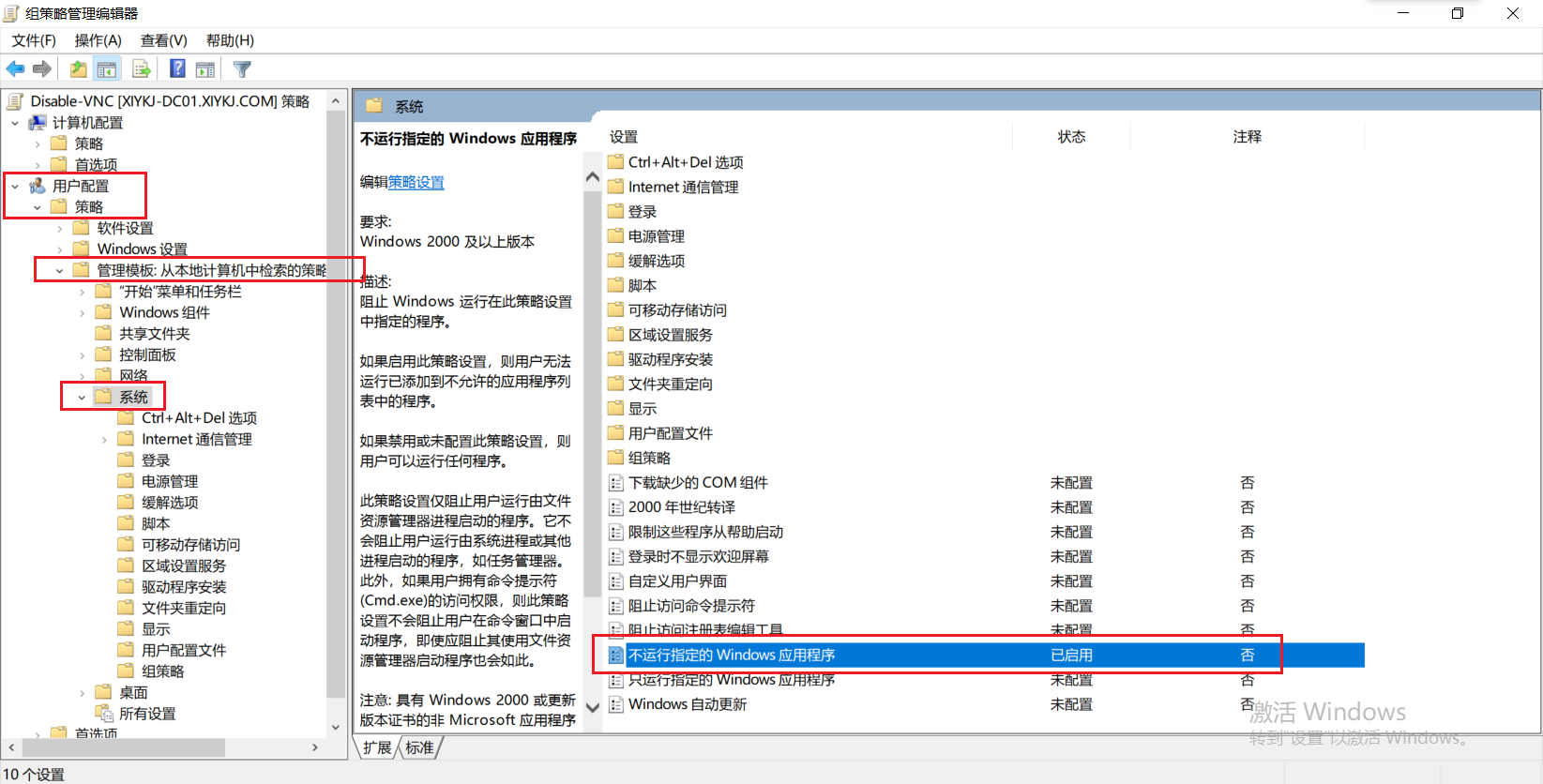Click description pane scroll down arrow
The width and height of the screenshot is (1543, 784).
(592, 708)
